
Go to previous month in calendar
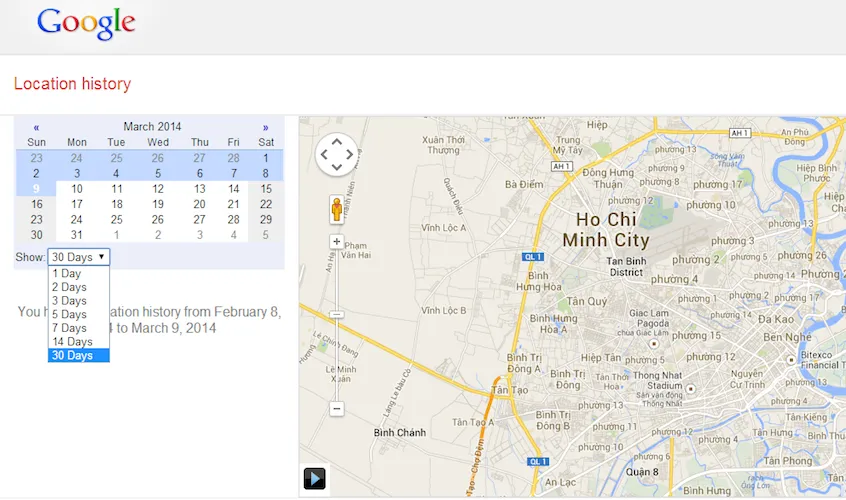click(x=36, y=127)
